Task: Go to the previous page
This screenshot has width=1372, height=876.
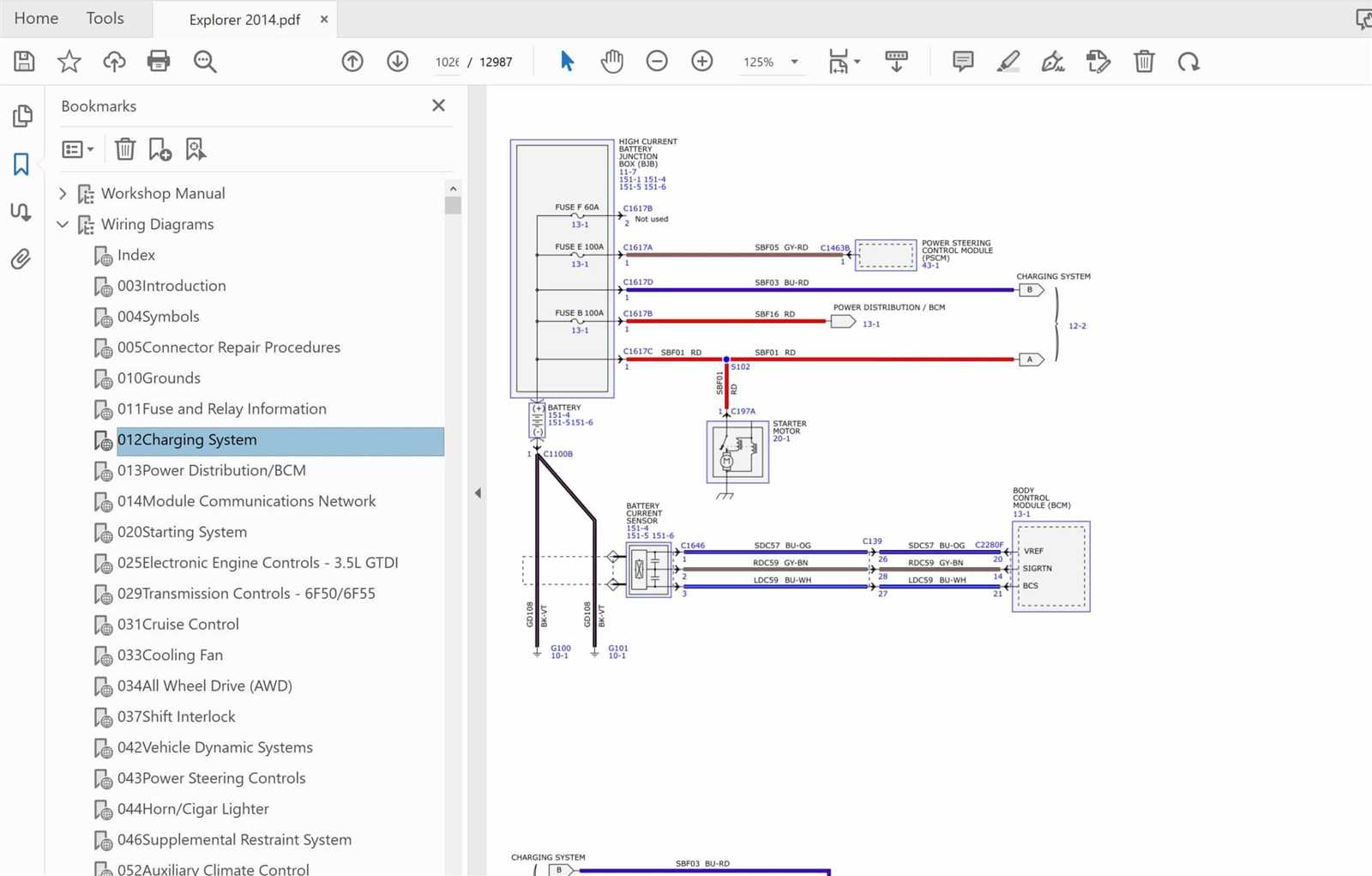Action: (x=352, y=61)
